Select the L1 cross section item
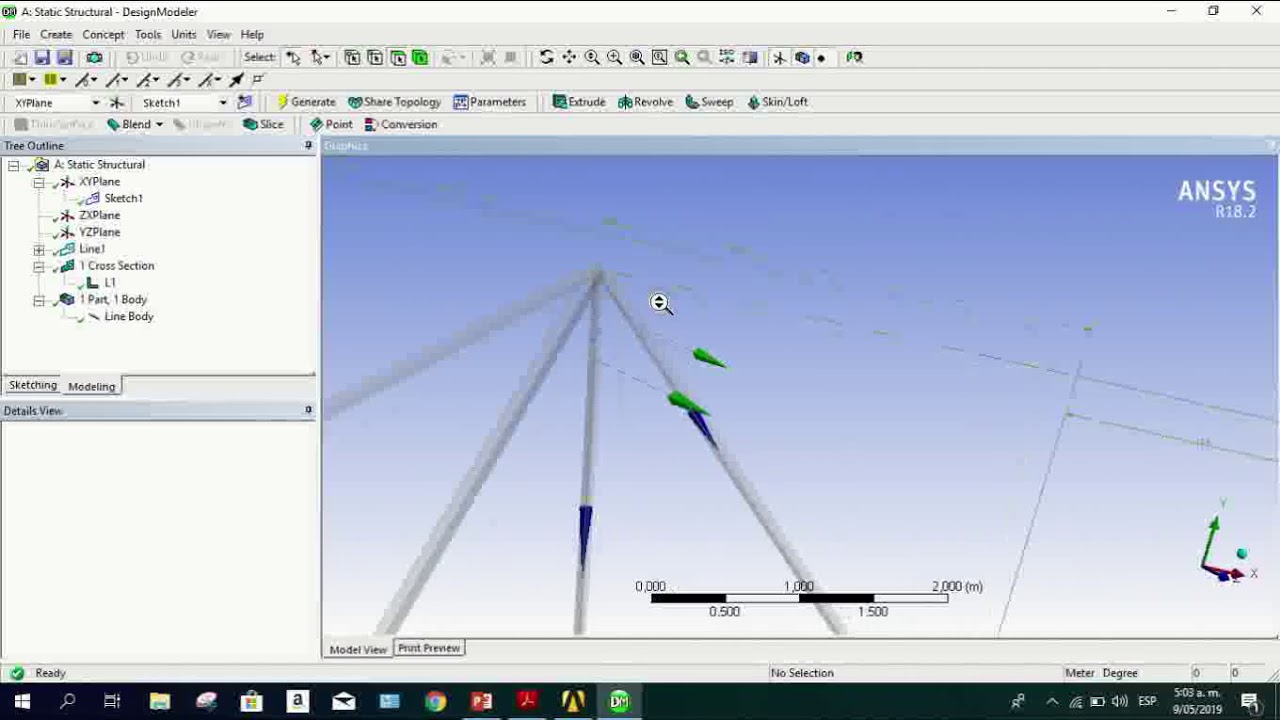The image size is (1280, 720). [110, 283]
